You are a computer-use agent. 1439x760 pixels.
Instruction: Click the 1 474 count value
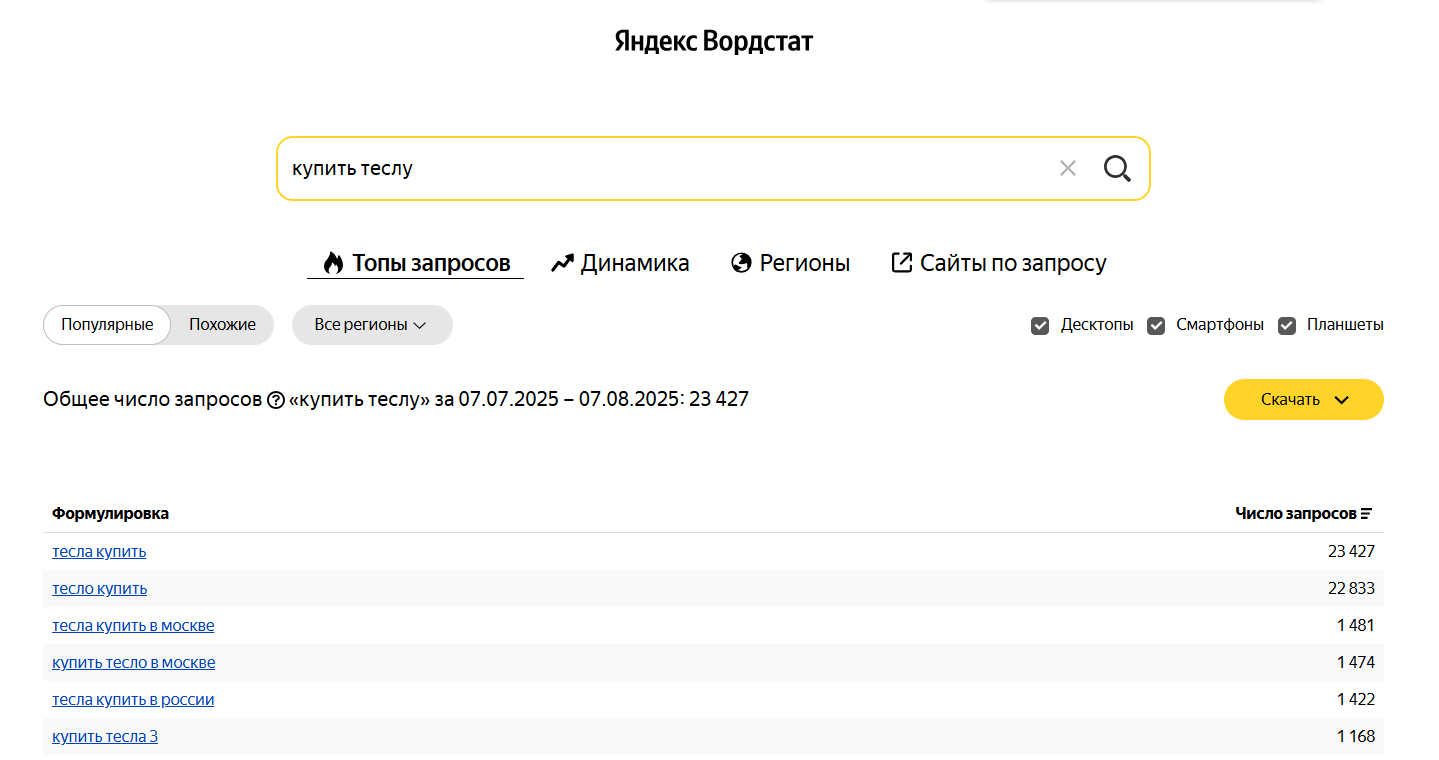coord(1356,663)
